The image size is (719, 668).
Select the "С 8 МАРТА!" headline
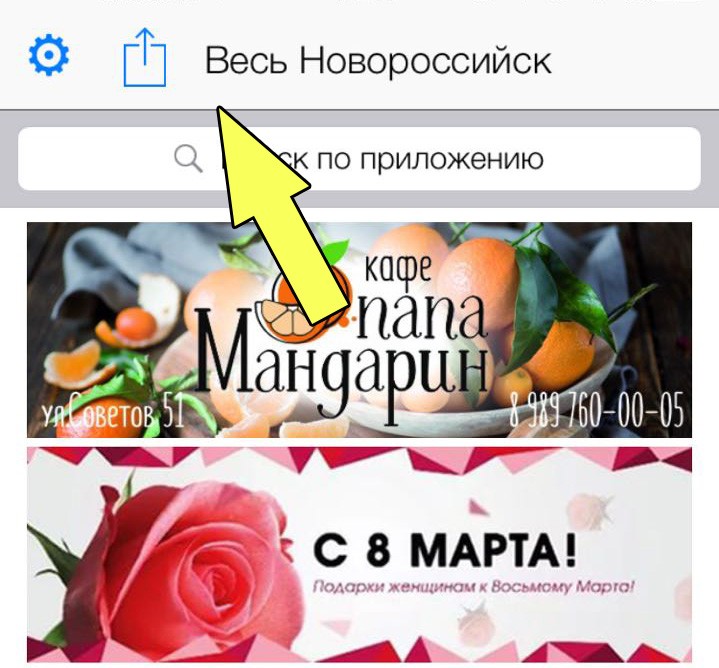pyautogui.click(x=445, y=549)
